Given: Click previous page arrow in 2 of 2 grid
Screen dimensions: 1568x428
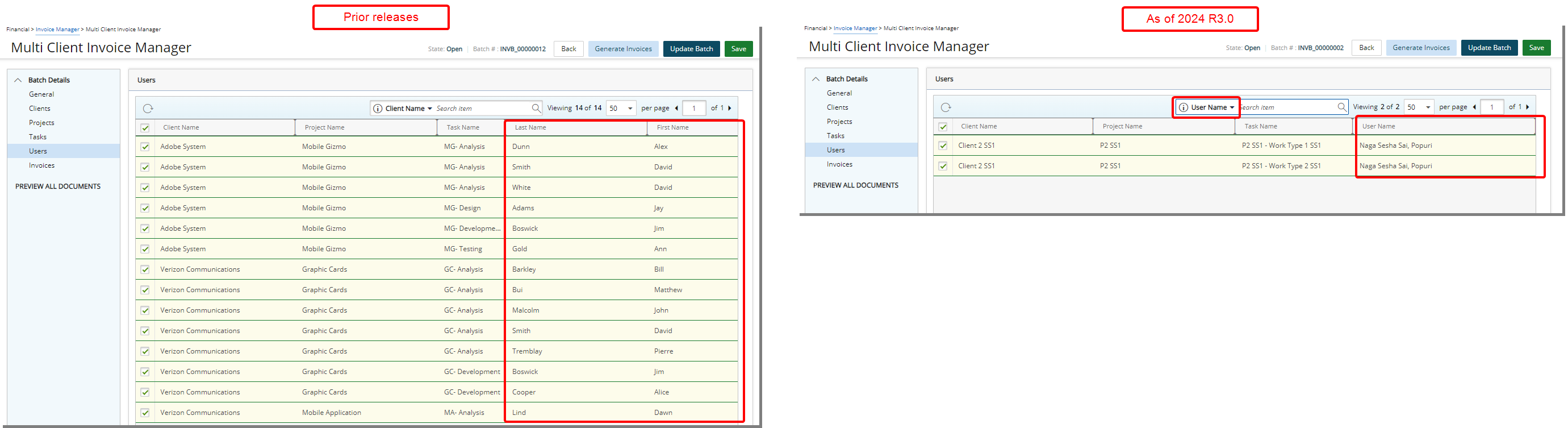Looking at the screenshot, I should [1474, 107].
